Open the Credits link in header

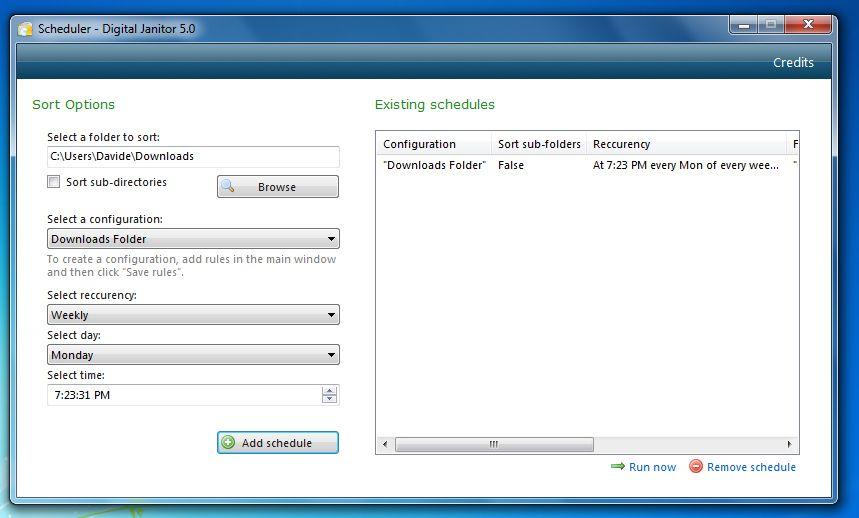pos(793,62)
